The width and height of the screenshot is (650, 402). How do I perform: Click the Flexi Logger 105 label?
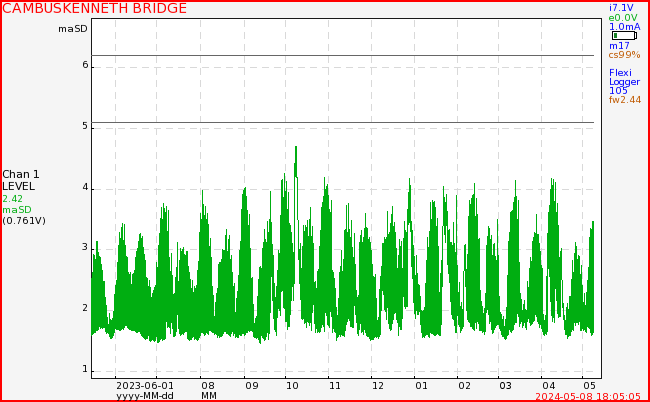[624, 82]
